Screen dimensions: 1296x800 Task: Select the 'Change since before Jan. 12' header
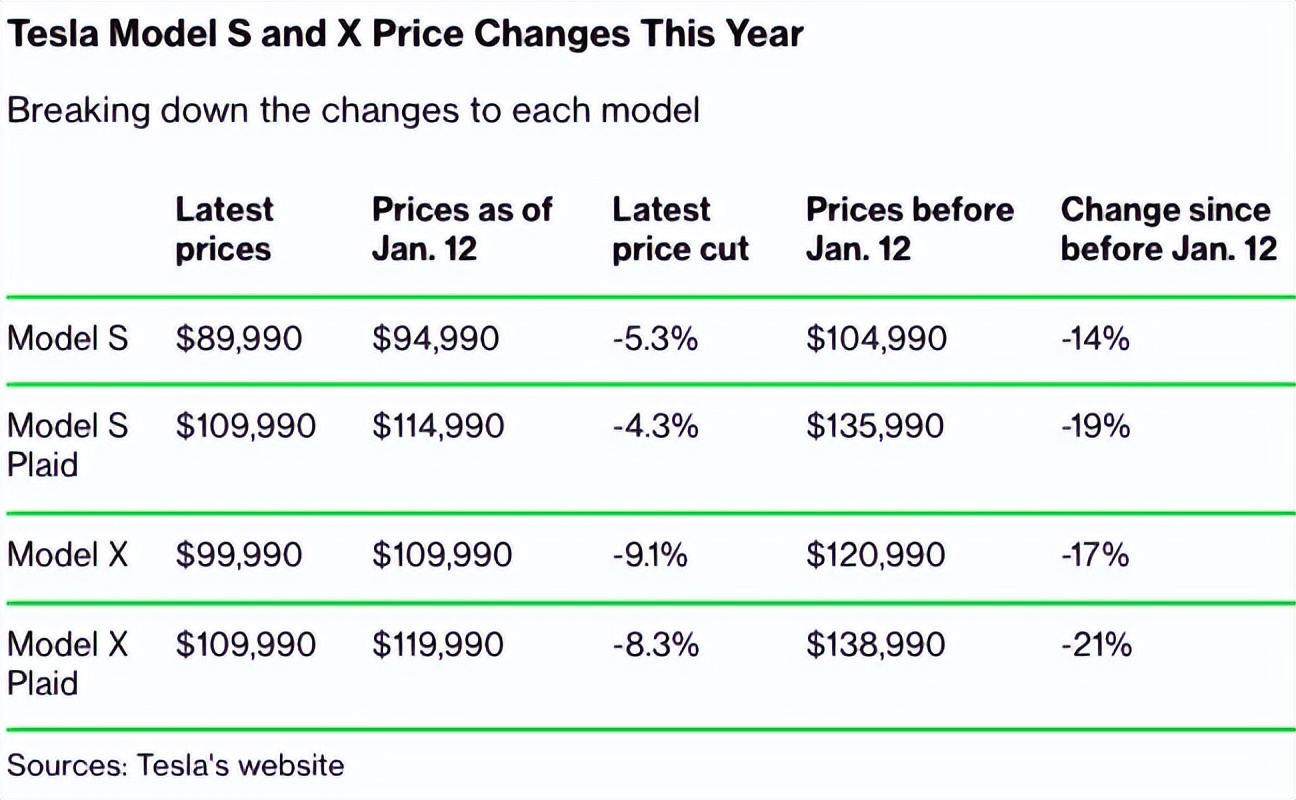click(x=1168, y=229)
